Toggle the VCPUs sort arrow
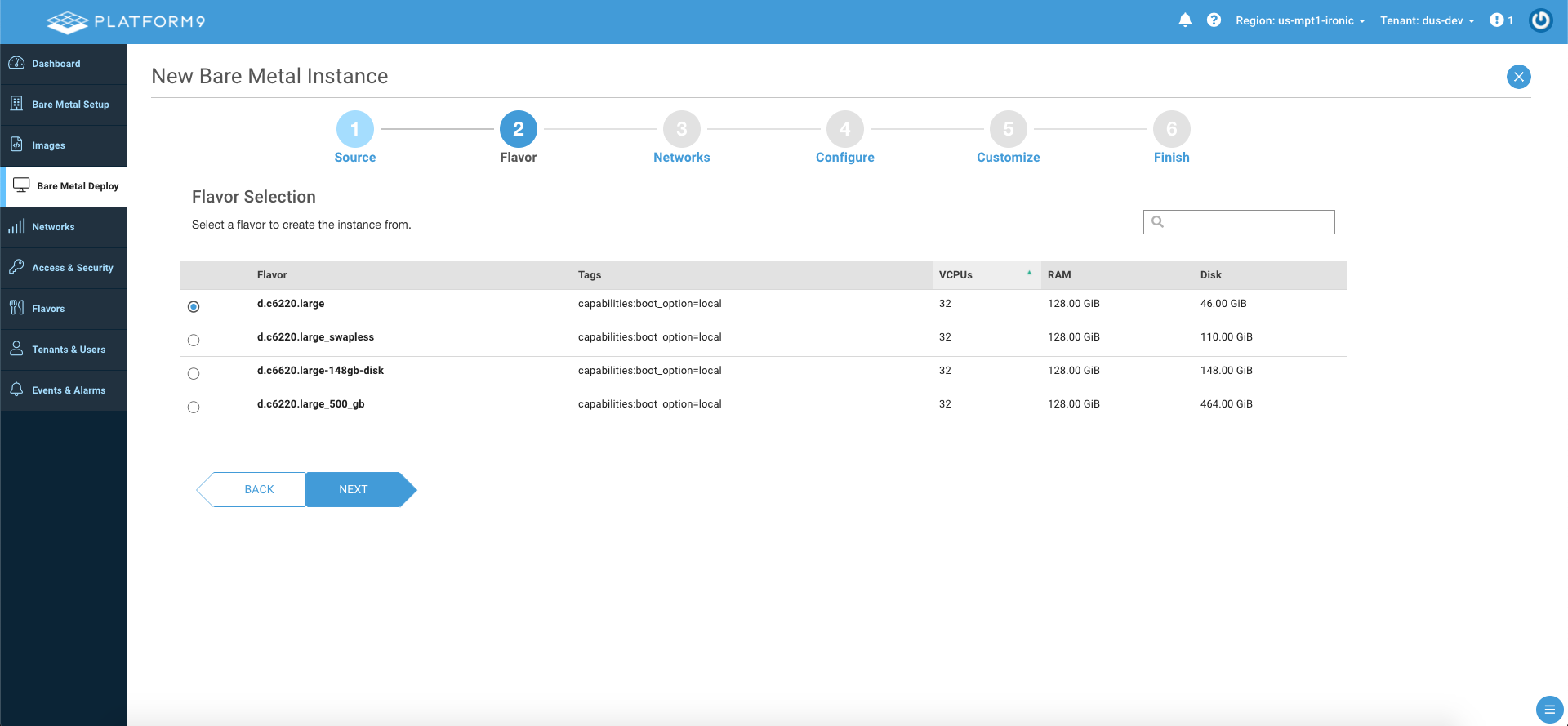Screen dimensions: 1568x726 [x=1029, y=273]
